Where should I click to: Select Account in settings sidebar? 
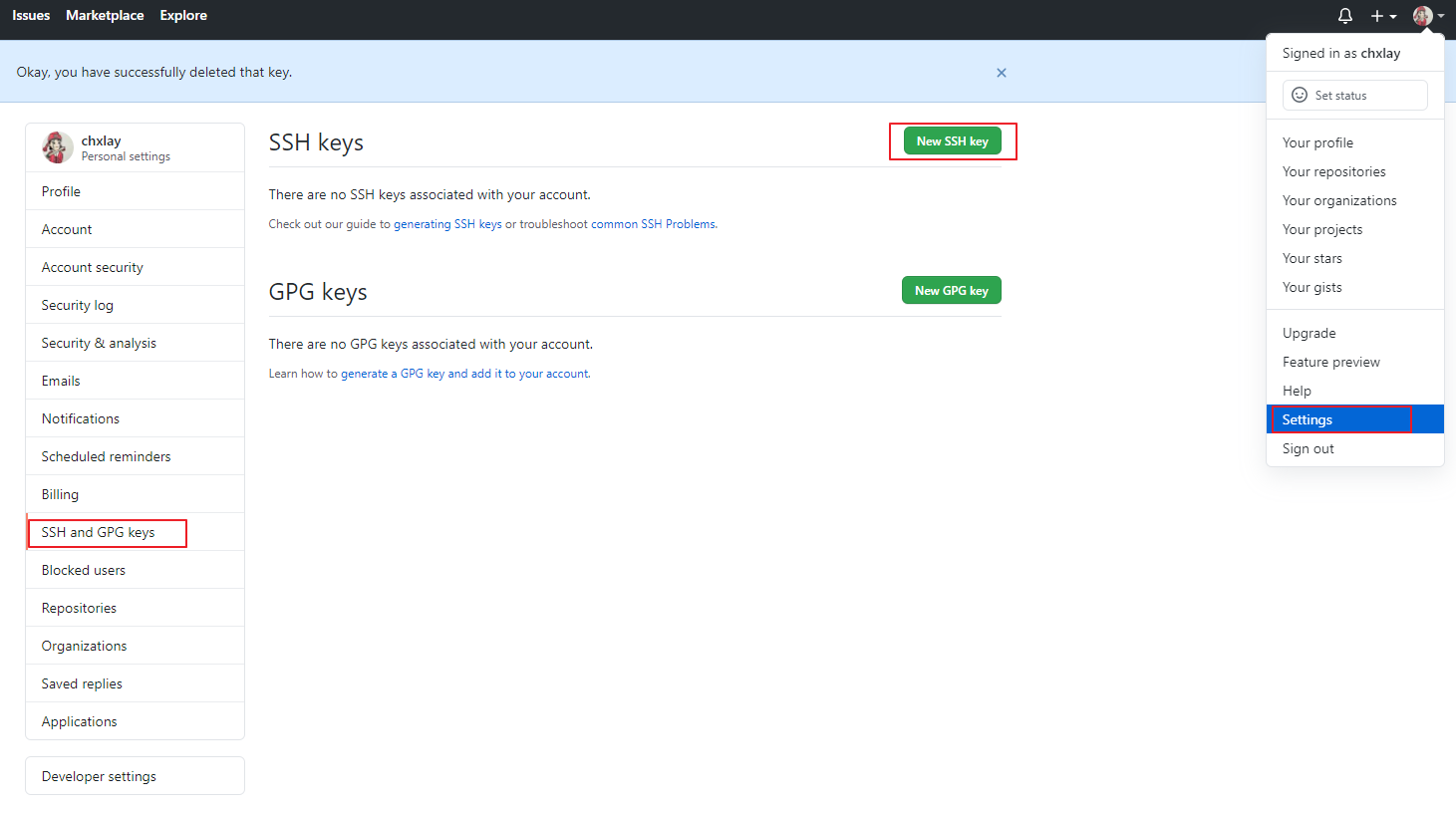pyautogui.click(x=135, y=229)
